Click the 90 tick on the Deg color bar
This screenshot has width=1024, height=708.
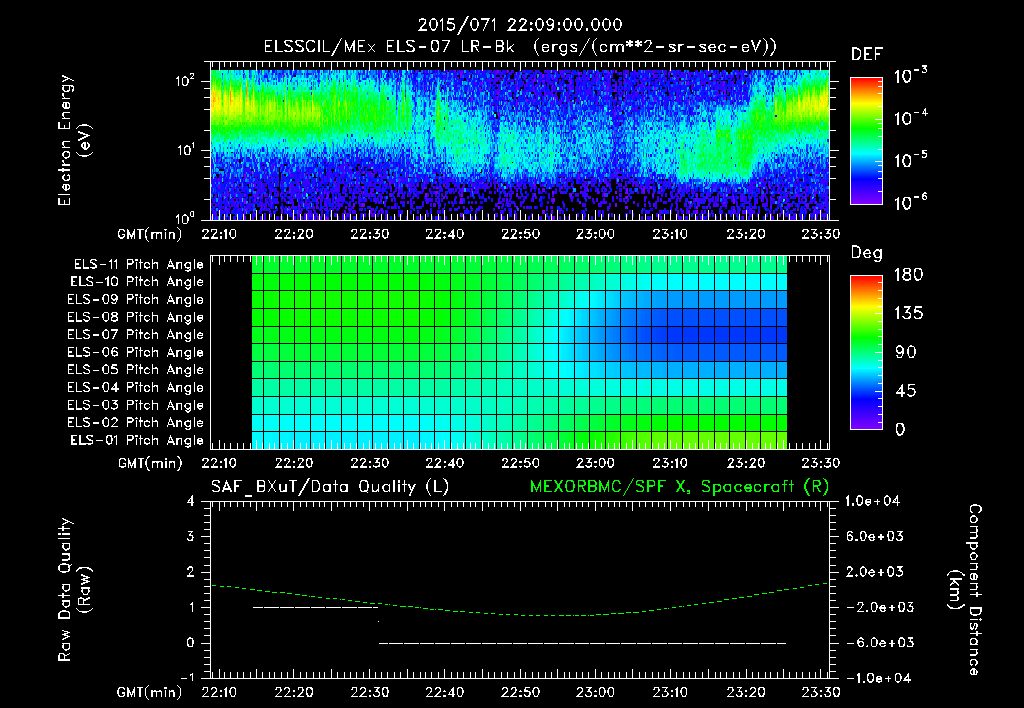(906, 353)
